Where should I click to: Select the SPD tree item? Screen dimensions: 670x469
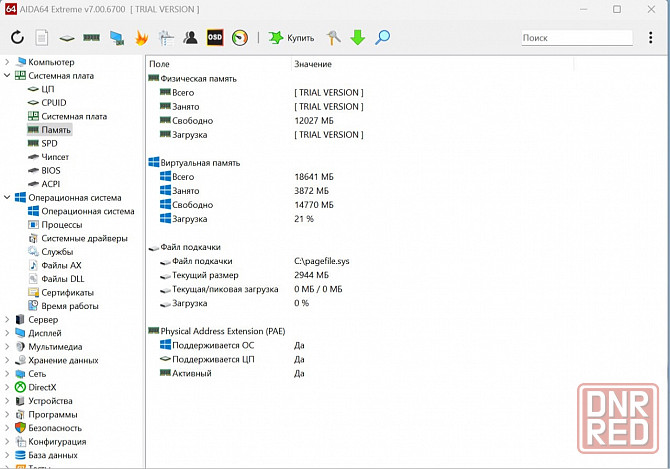point(49,144)
